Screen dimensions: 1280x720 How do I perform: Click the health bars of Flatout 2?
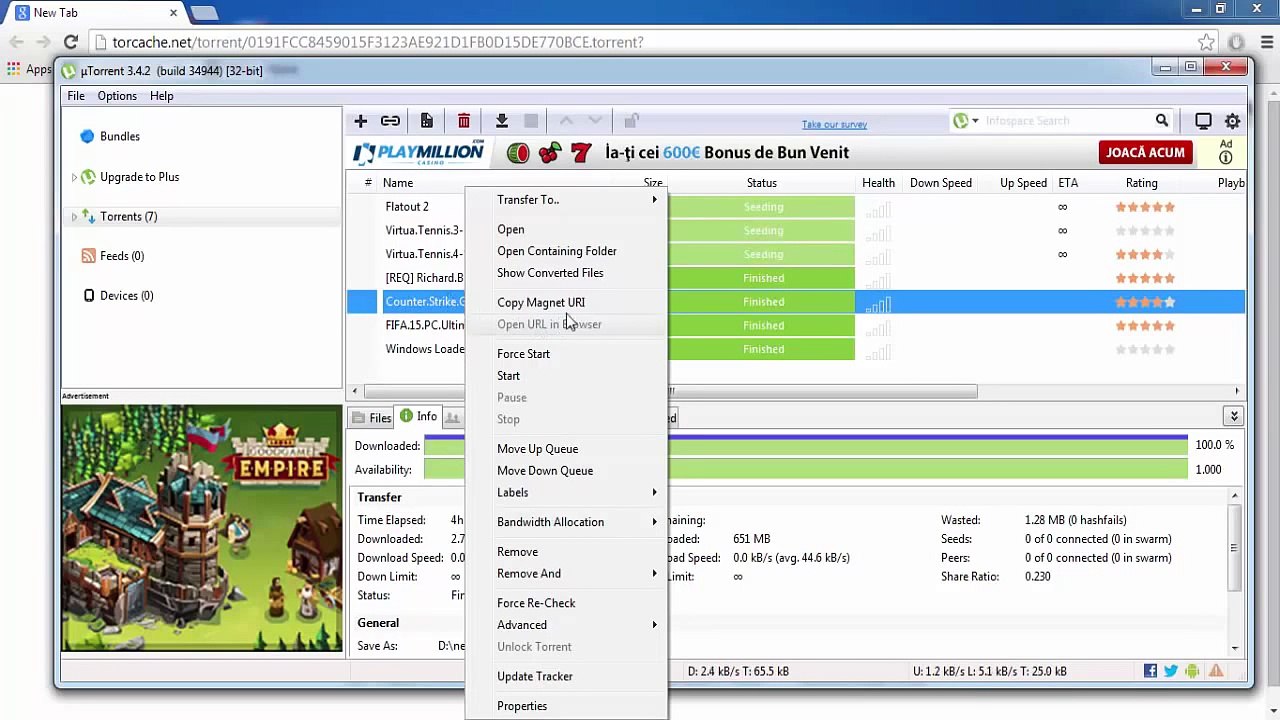(878, 208)
